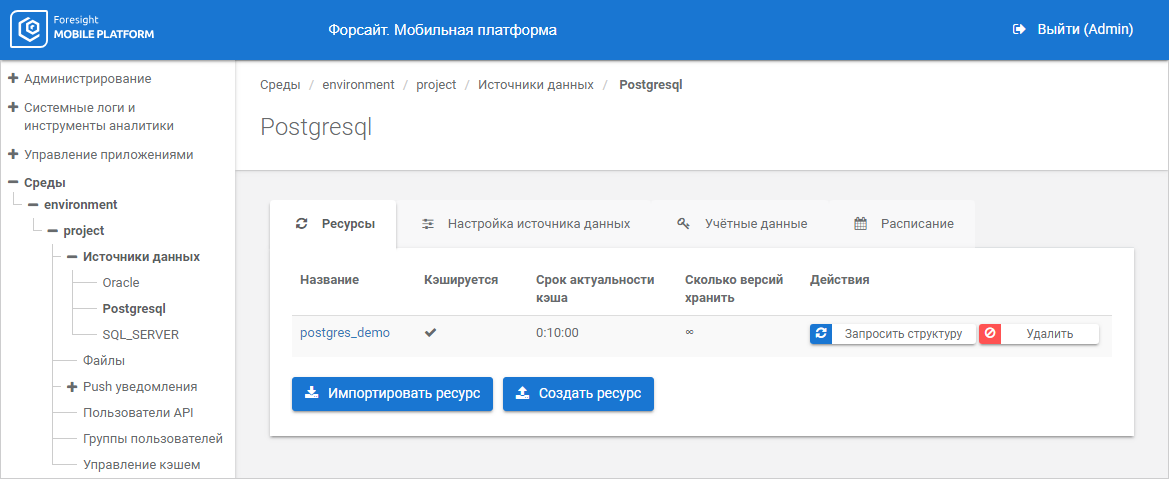Go to Источники данных breadcrumb
Screen dimensions: 1169x479
[x=535, y=85]
